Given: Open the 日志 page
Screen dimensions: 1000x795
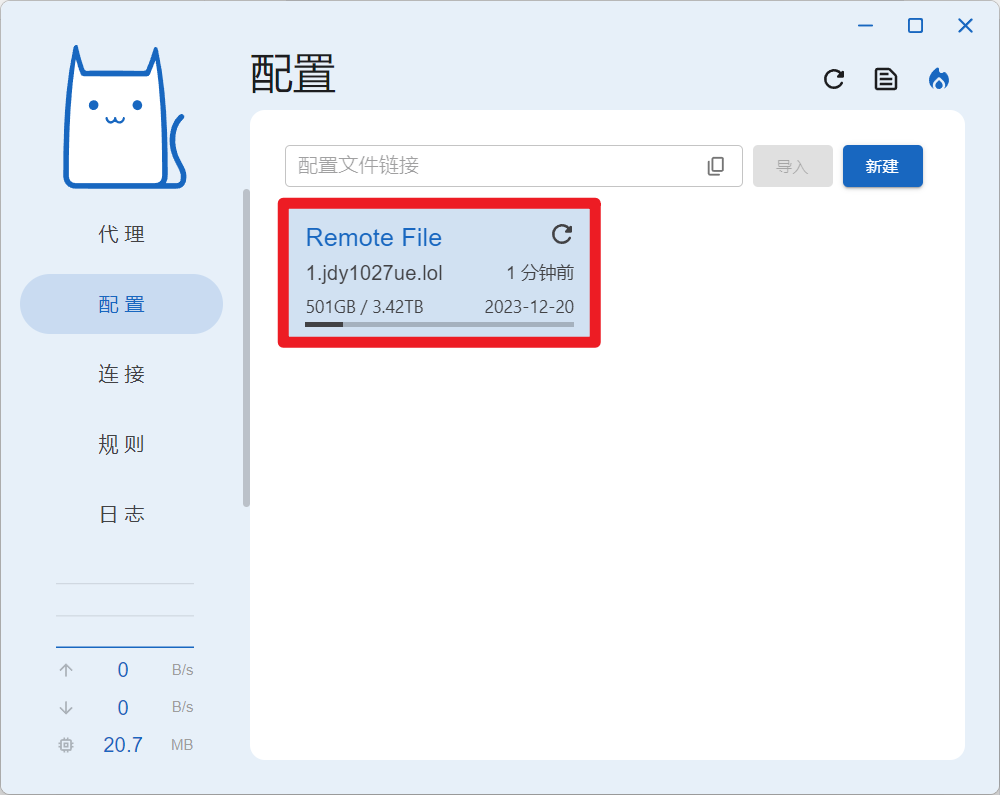Looking at the screenshot, I should [x=121, y=514].
